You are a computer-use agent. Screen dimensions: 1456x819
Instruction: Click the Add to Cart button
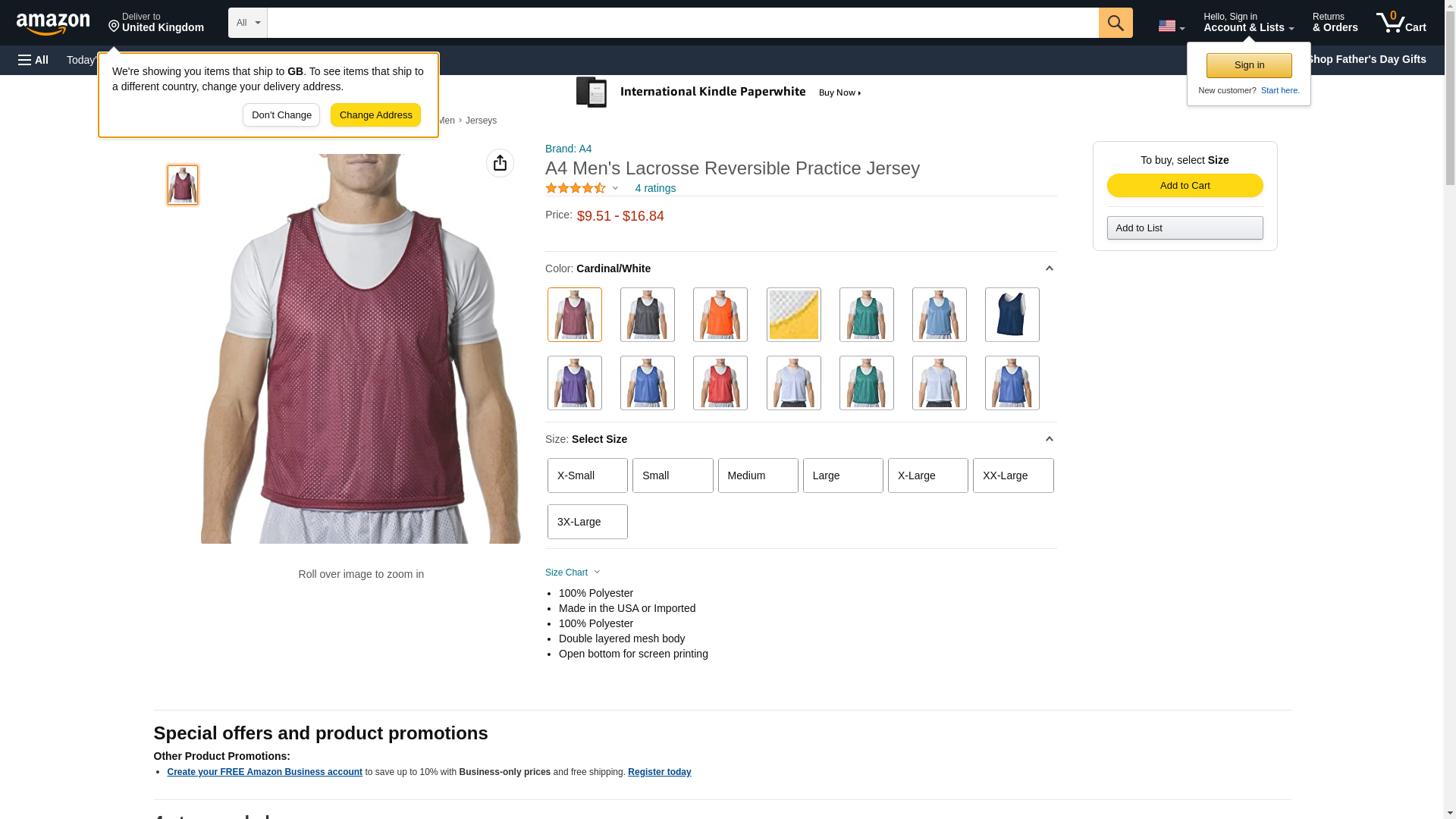[1185, 186]
